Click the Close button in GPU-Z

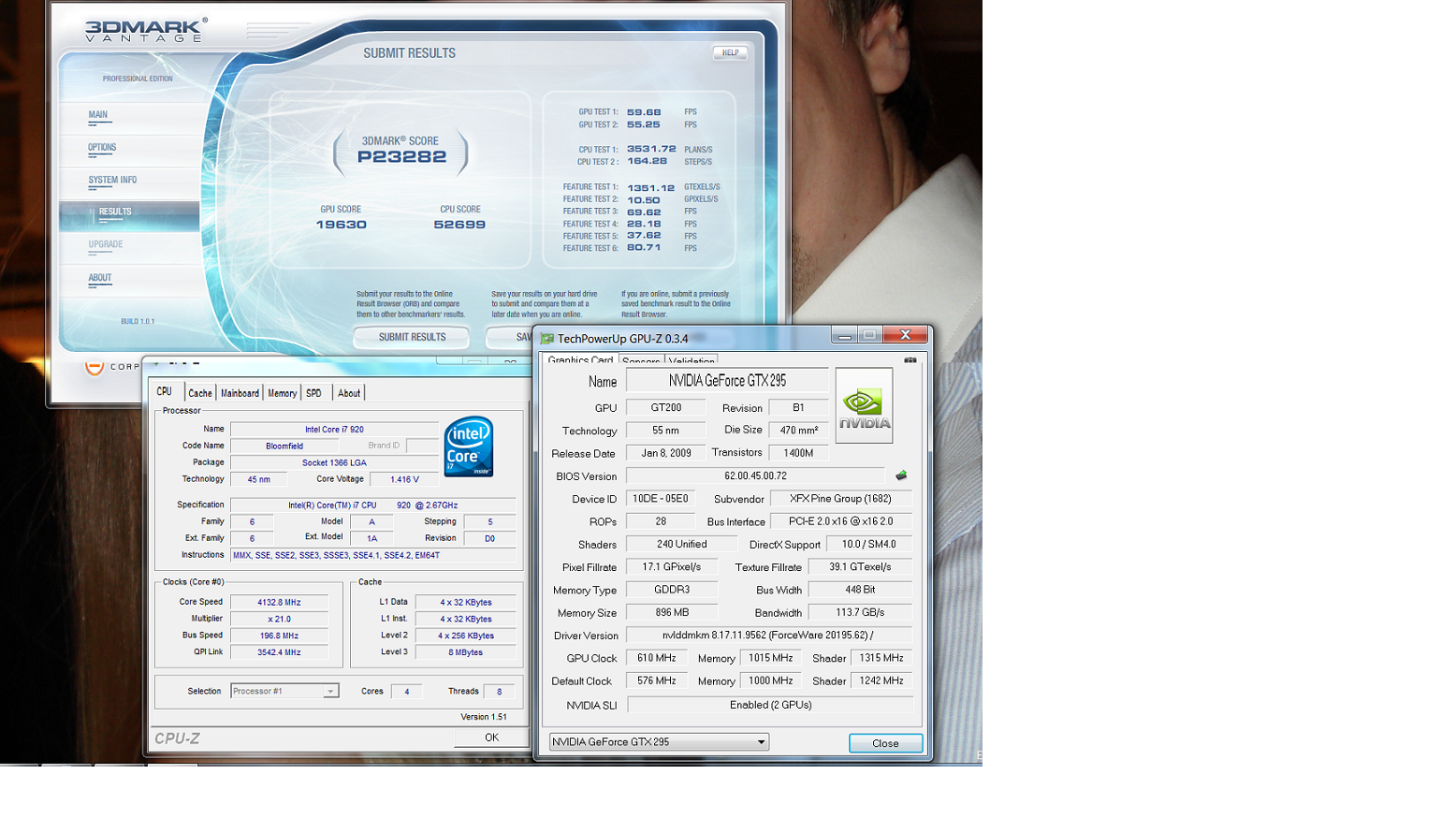tap(885, 743)
